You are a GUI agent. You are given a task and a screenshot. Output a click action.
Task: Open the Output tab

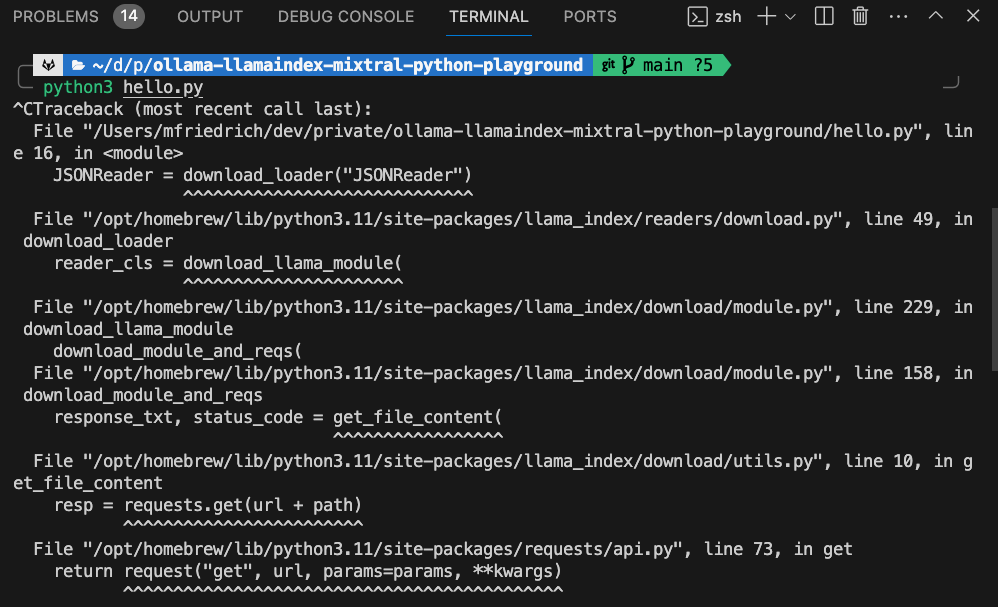(210, 17)
